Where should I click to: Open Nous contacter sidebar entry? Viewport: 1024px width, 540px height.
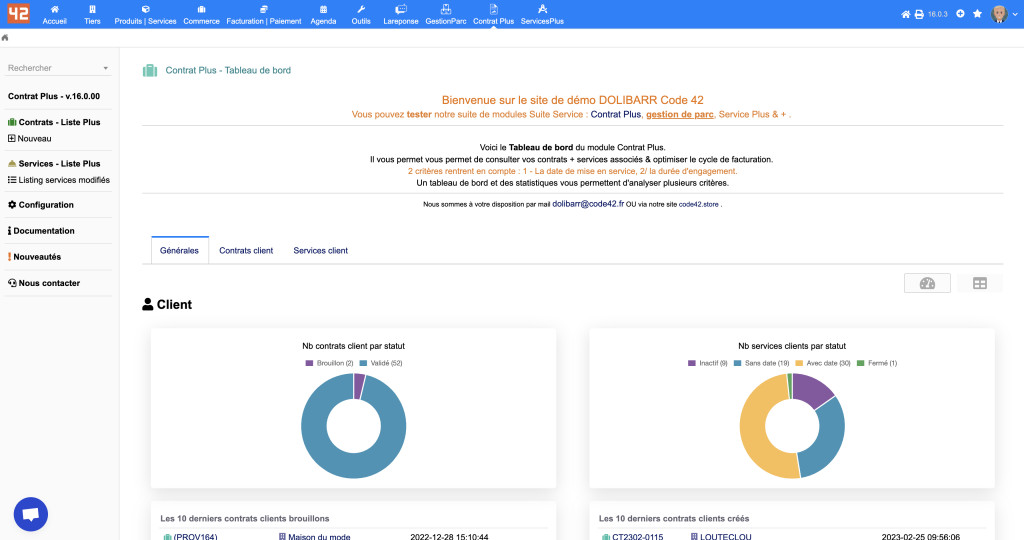49,283
